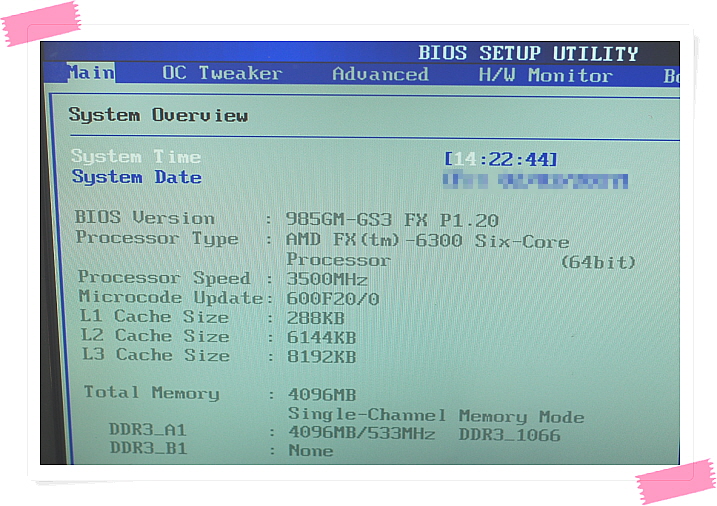717x506 pixels.
Task: Click the System Overview heading
Action: (x=158, y=115)
